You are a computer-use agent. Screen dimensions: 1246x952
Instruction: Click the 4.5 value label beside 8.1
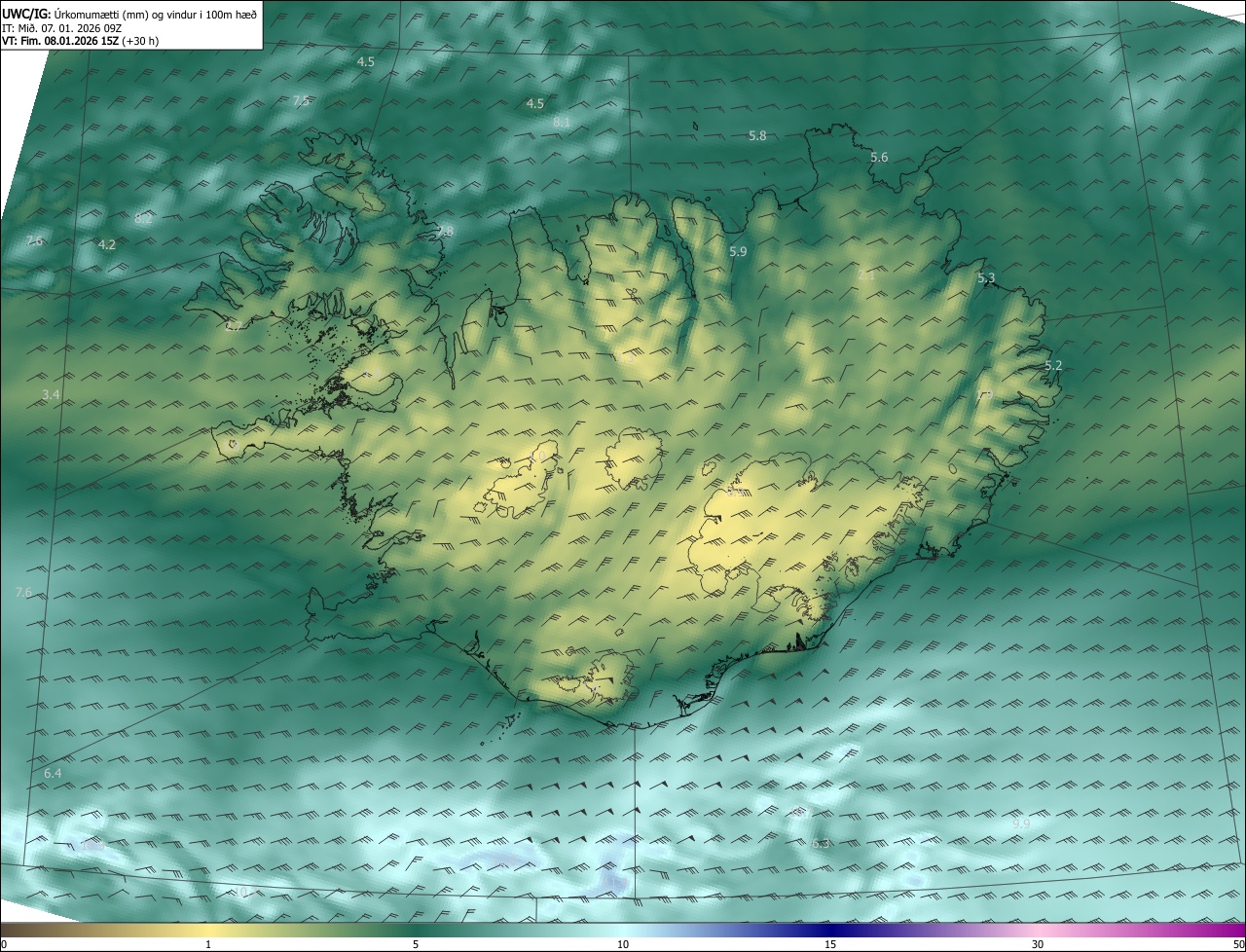click(534, 103)
